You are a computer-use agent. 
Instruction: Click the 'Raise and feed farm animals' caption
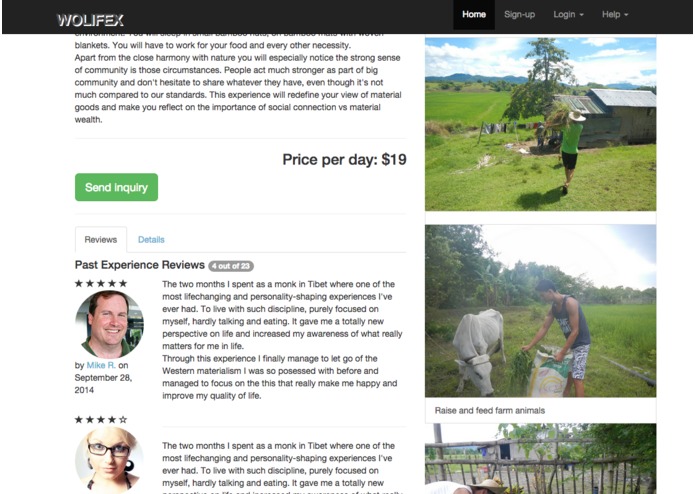pyautogui.click(x=490, y=410)
